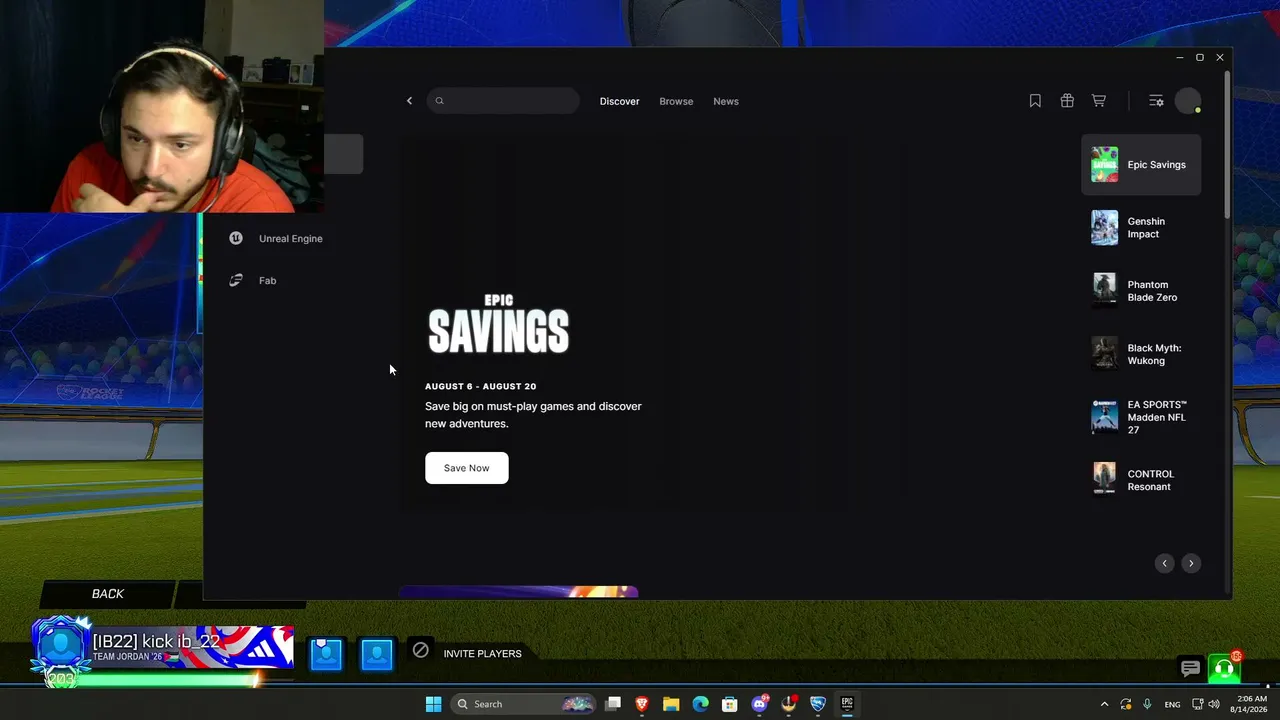Launch Brave browser from the taskbar
Viewport: 1280px width, 720px height.
(x=642, y=704)
